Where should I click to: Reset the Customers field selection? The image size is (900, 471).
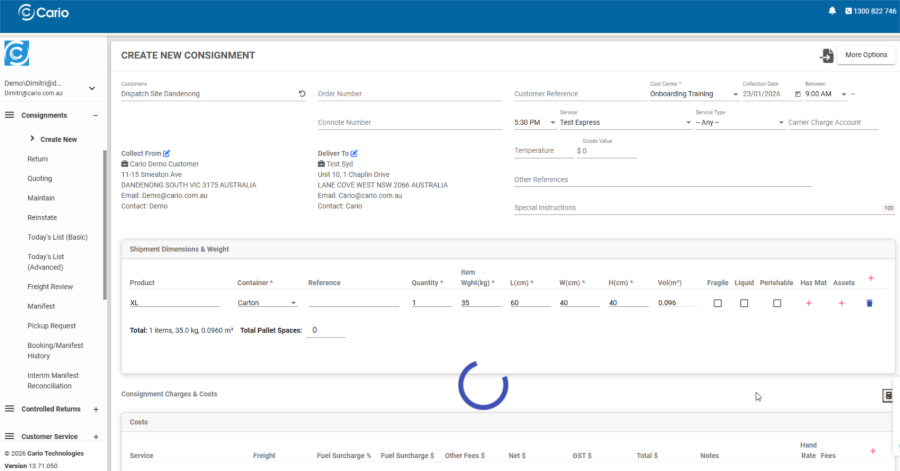302,94
